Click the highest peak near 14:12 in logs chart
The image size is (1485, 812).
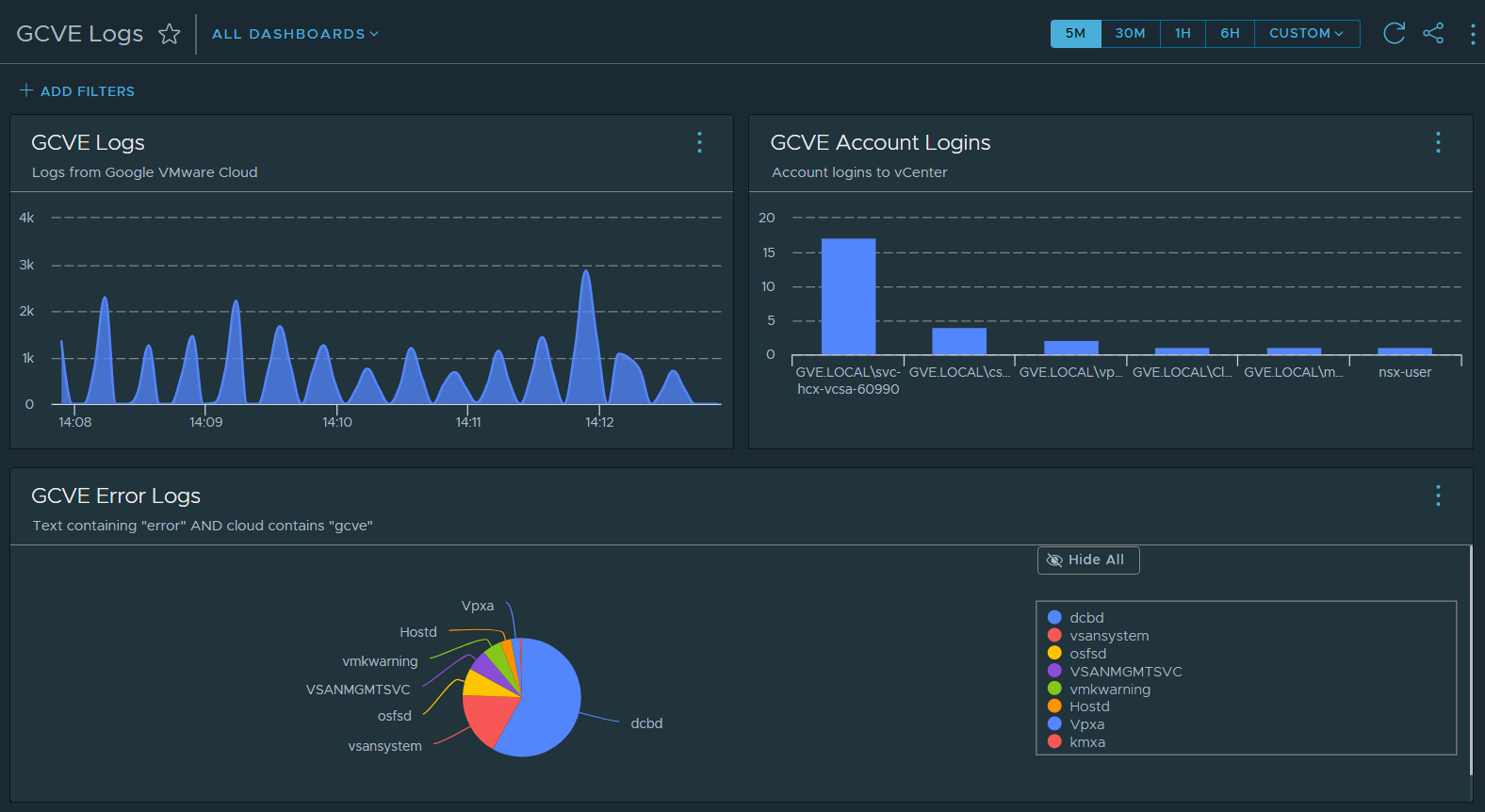pyautogui.click(x=586, y=272)
